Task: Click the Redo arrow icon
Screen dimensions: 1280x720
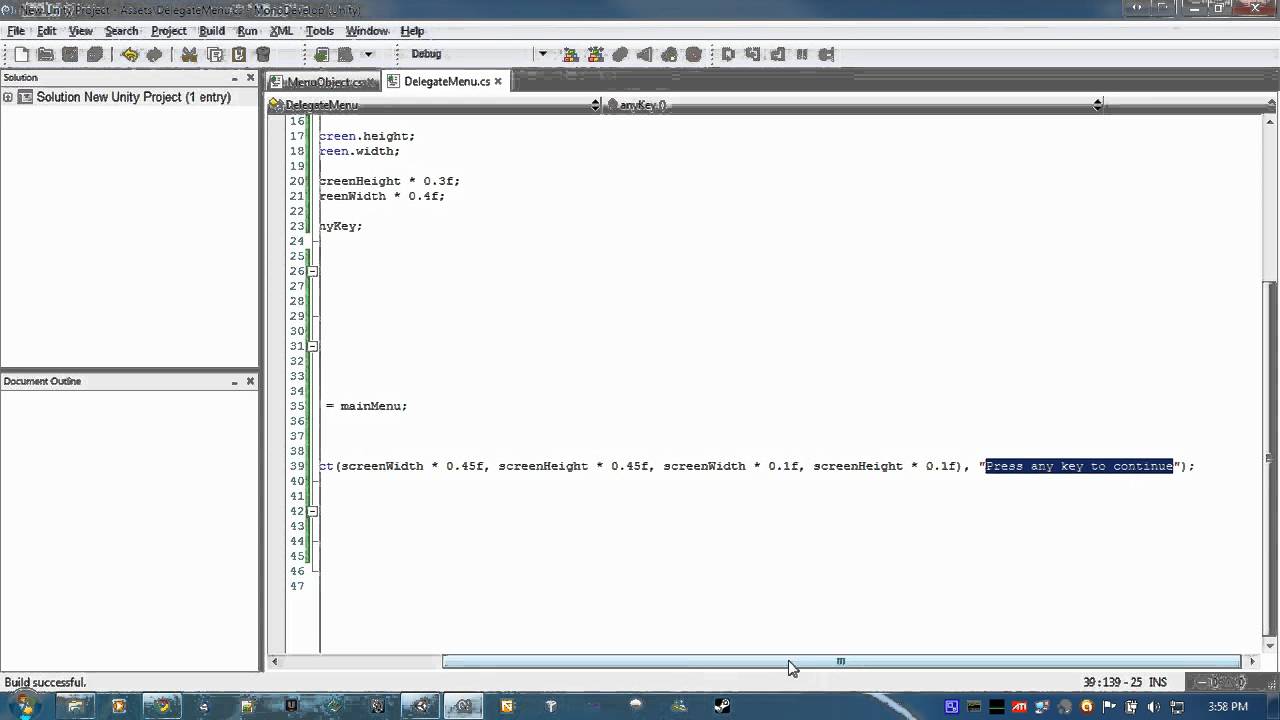Action: pyautogui.click(x=154, y=54)
